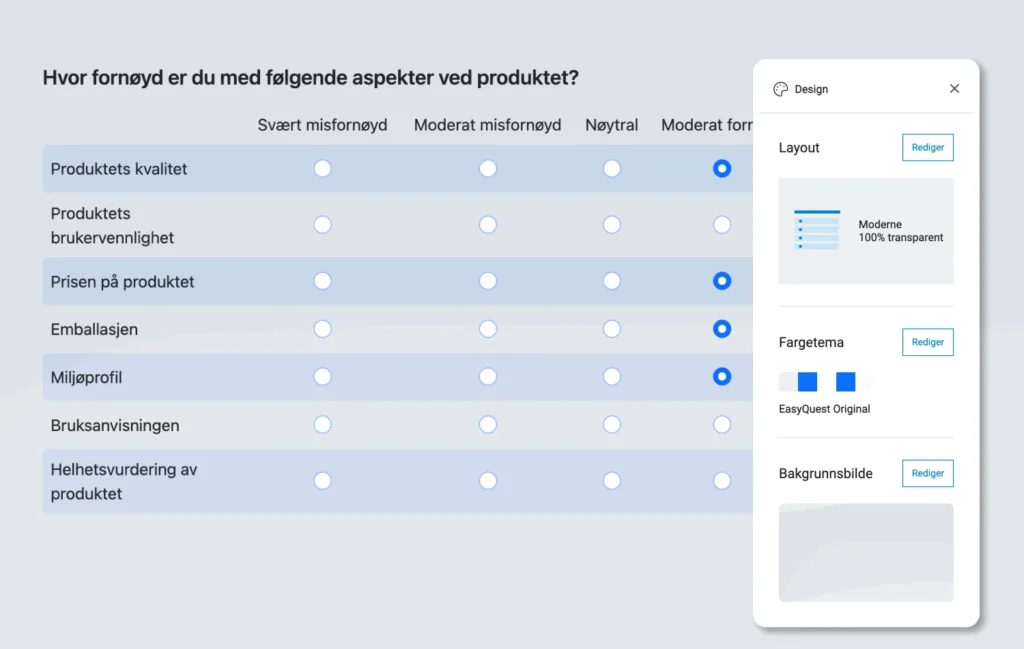Image resolution: width=1024 pixels, height=649 pixels.
Task: Select the second blue color swatch
Action: coord(846,382)
